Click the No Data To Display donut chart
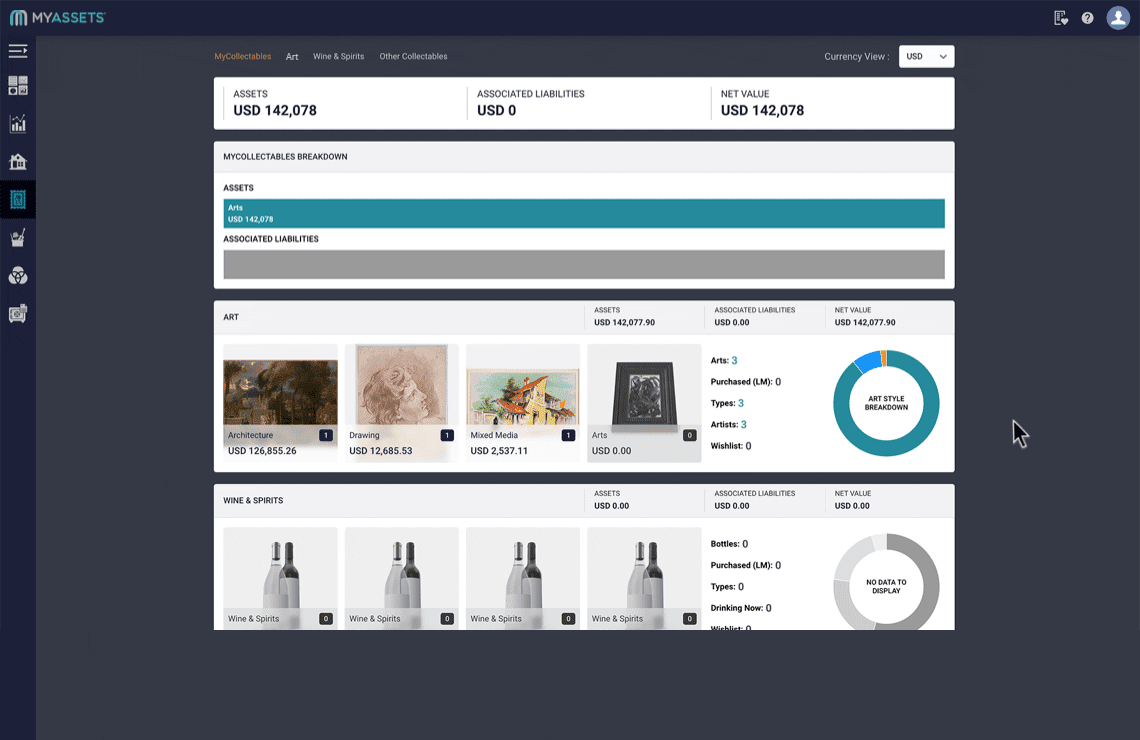 click(x=886, y=582)
